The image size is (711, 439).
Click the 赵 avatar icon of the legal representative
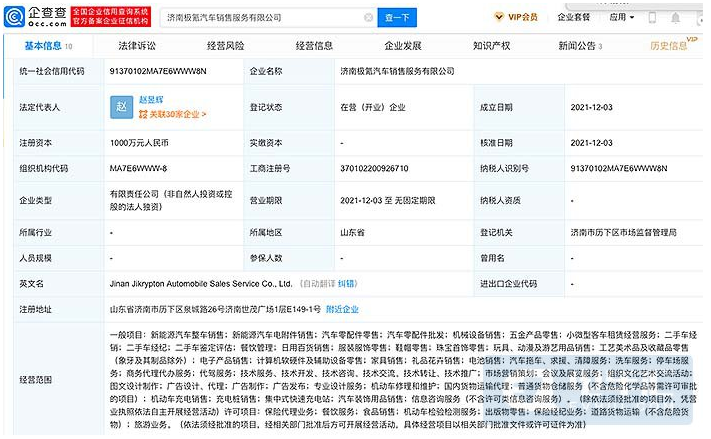(x=122, y=107)
